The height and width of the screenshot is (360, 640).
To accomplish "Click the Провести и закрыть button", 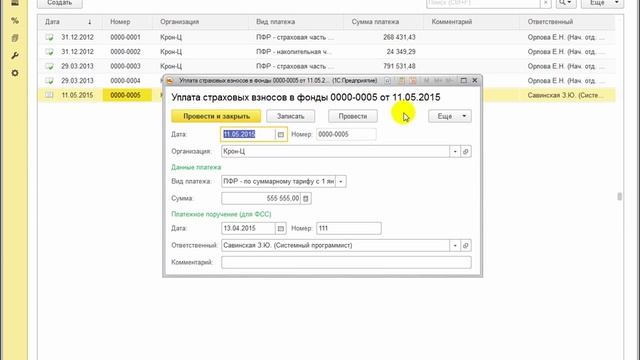I will [216, 116].
